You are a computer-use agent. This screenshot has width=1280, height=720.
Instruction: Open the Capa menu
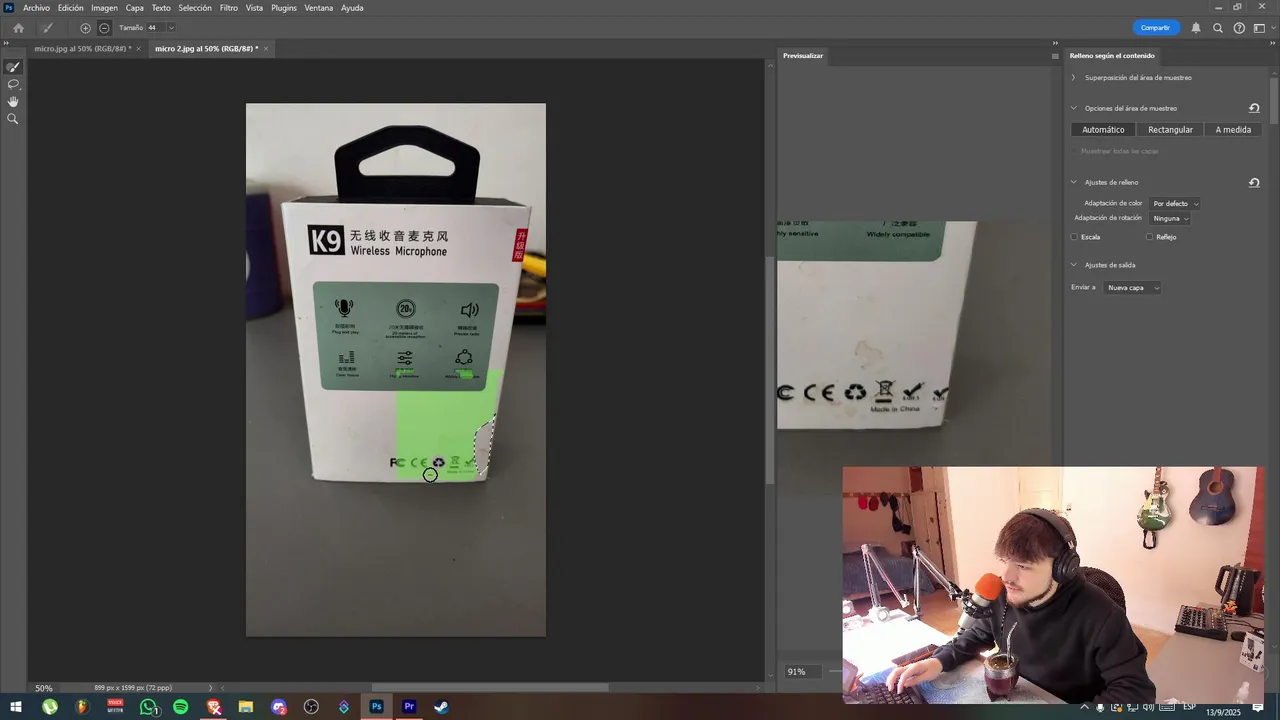(135, 8)
